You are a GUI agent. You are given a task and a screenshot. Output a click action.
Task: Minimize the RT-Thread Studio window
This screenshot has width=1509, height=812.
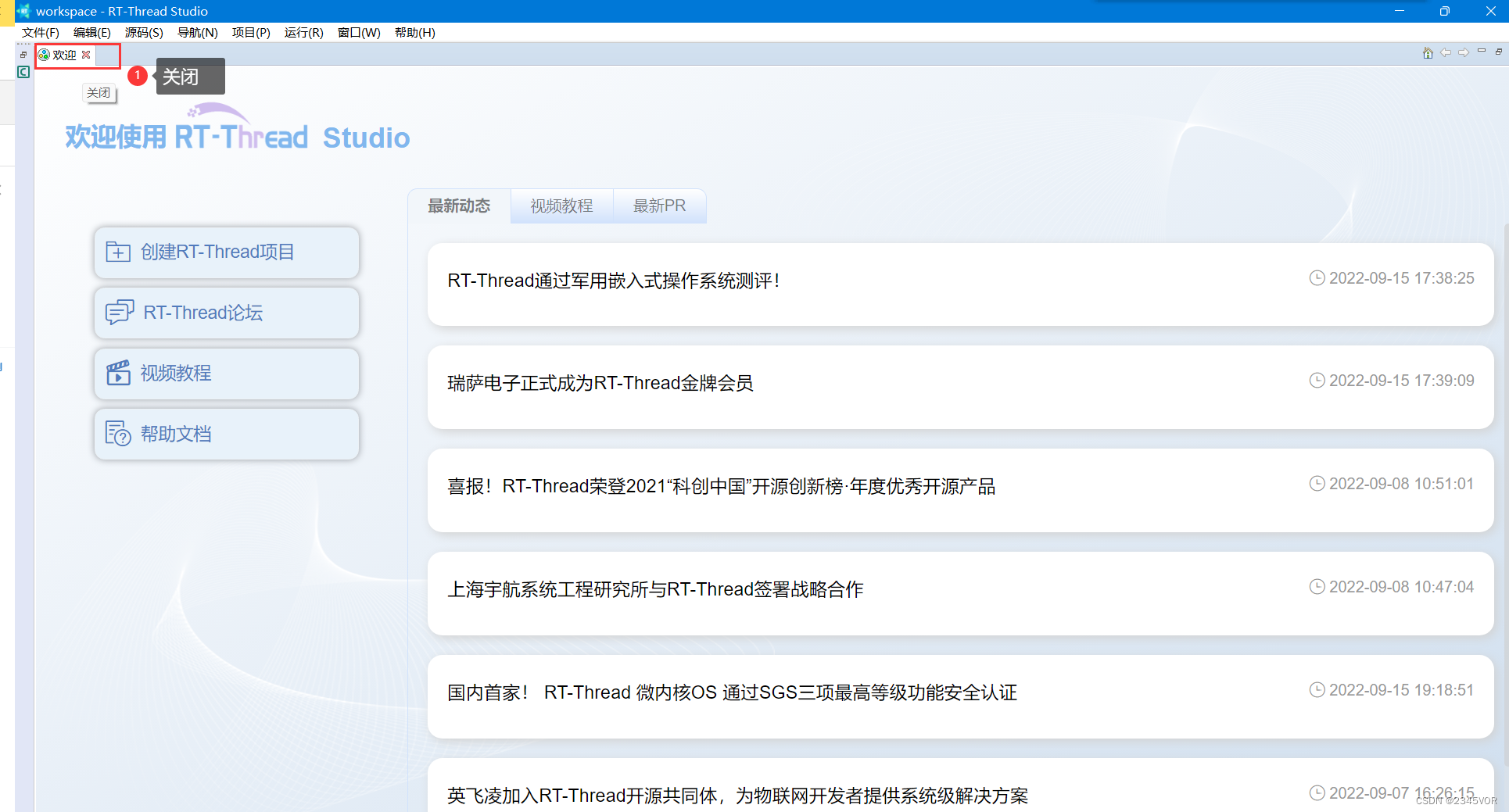[x=1400, y=11]
